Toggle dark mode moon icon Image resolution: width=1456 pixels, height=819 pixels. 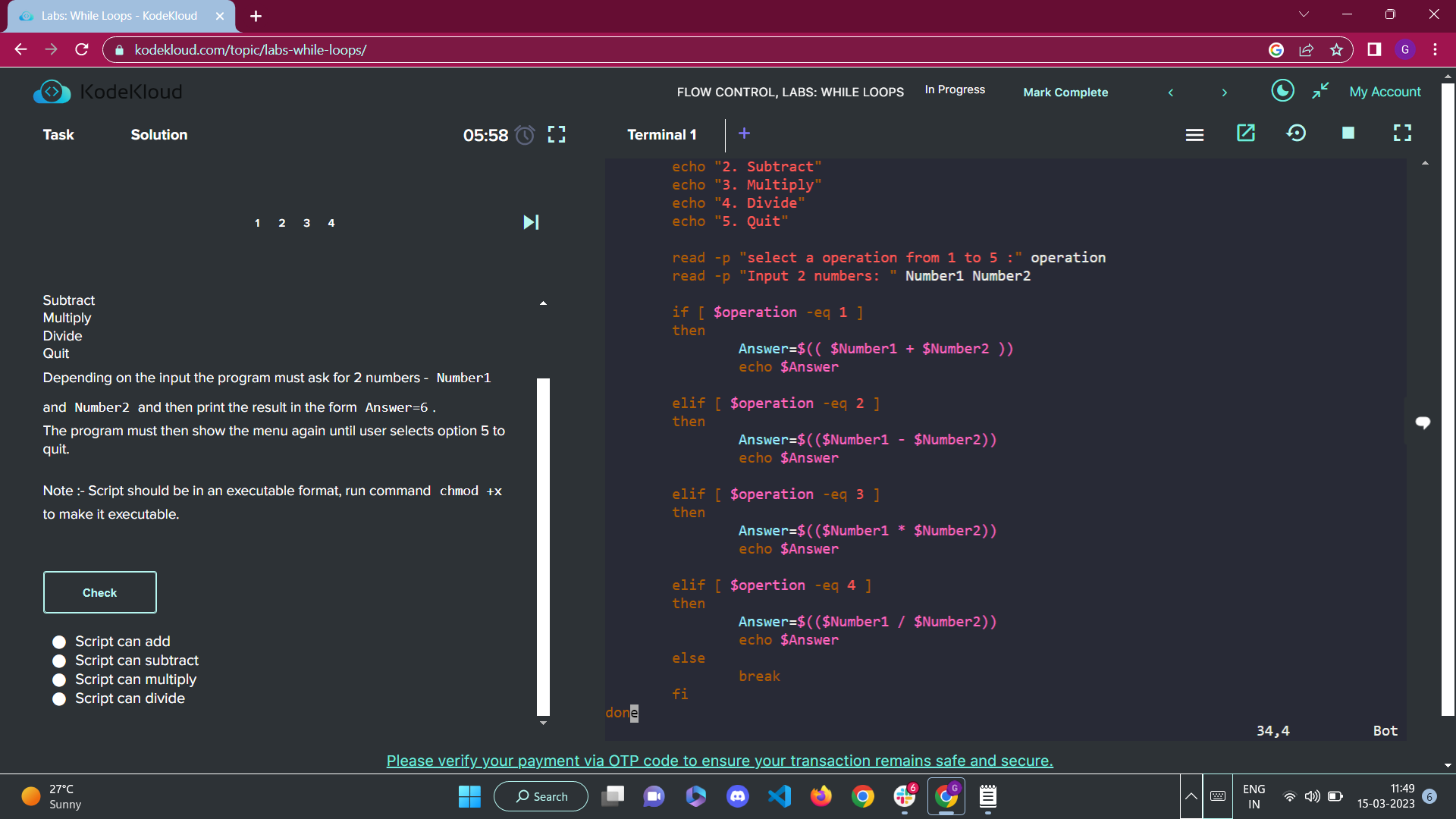click(x=1282, y=91)
